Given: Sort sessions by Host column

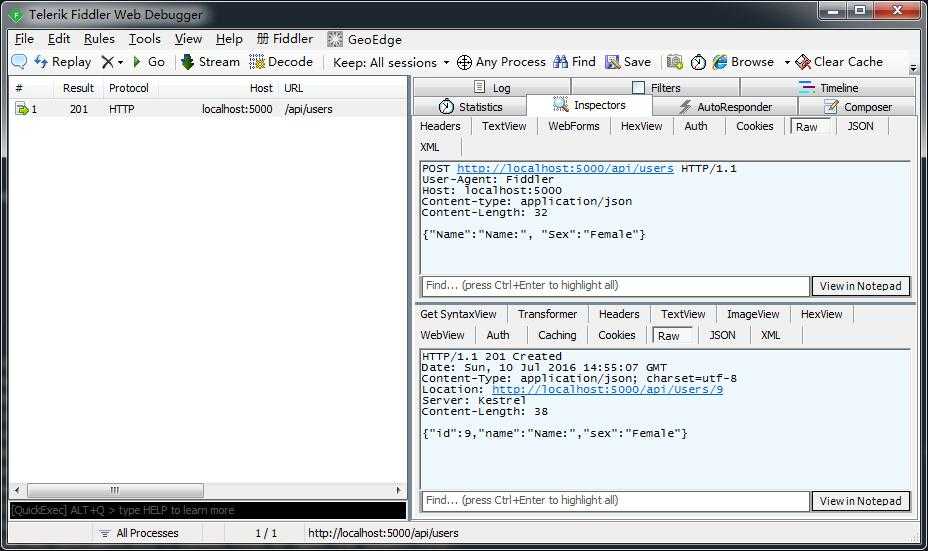Looking at the screenshot, I should pyautogui.click(x=260, y=88).
